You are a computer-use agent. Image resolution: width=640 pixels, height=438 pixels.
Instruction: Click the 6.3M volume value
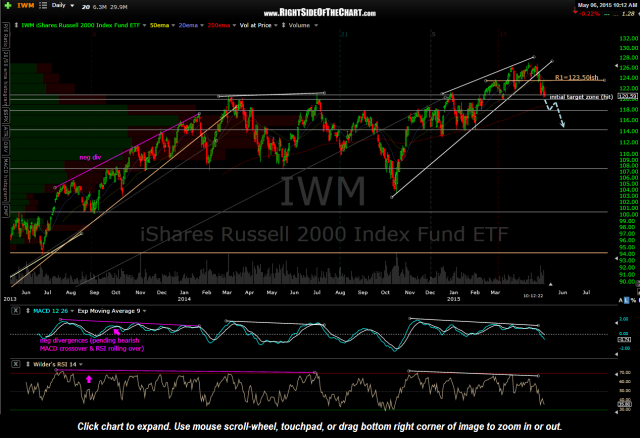(x=100, y=7)
